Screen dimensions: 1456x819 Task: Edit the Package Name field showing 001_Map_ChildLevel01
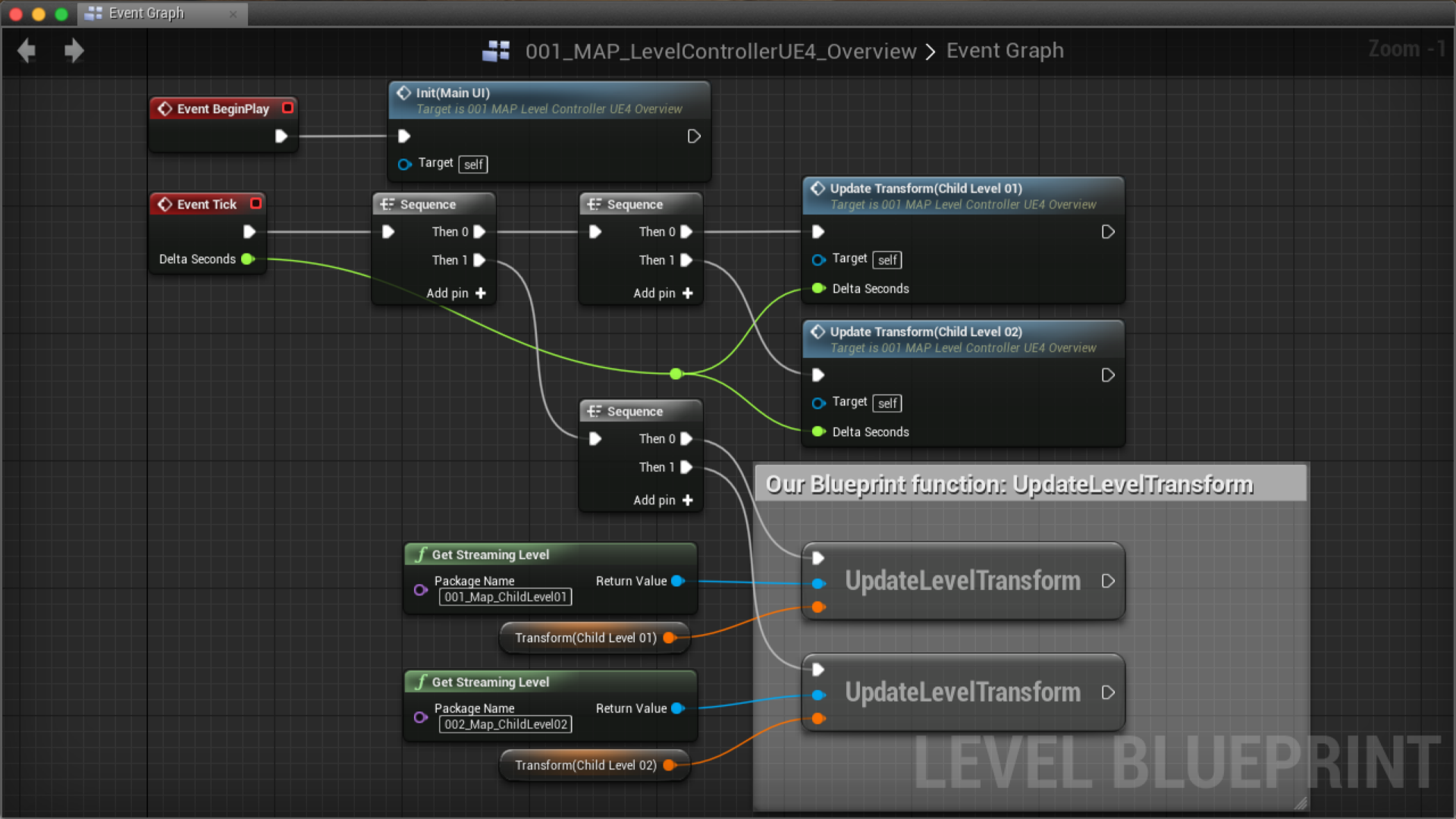(504, 597)
